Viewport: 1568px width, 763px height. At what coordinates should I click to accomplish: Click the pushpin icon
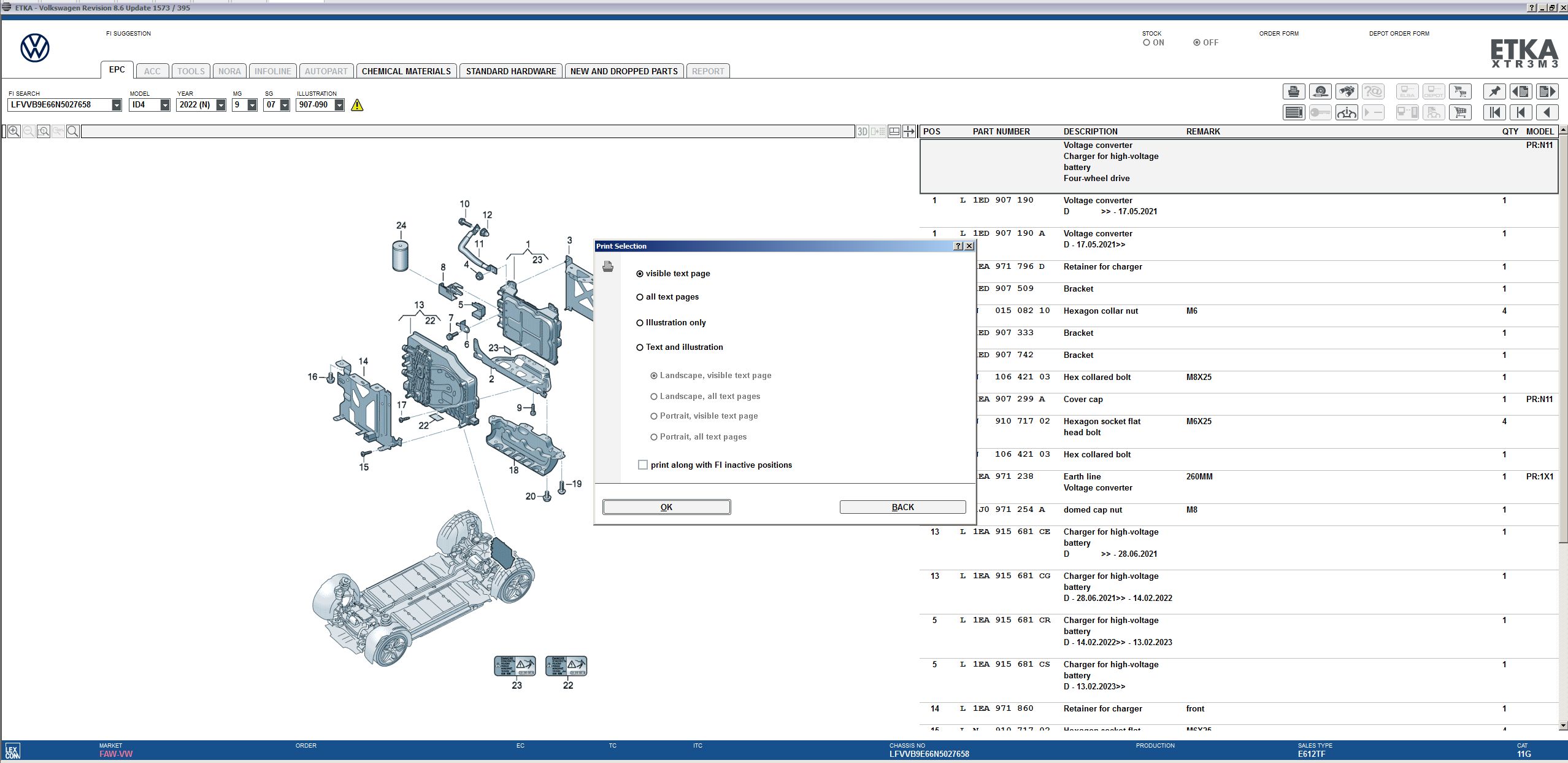click(x=1494, y=91)
